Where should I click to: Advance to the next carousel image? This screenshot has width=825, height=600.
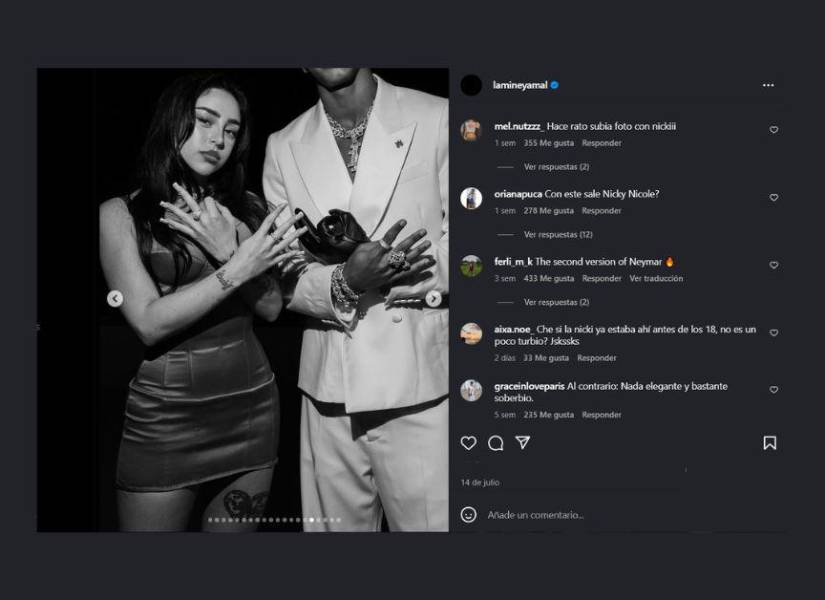433,298
